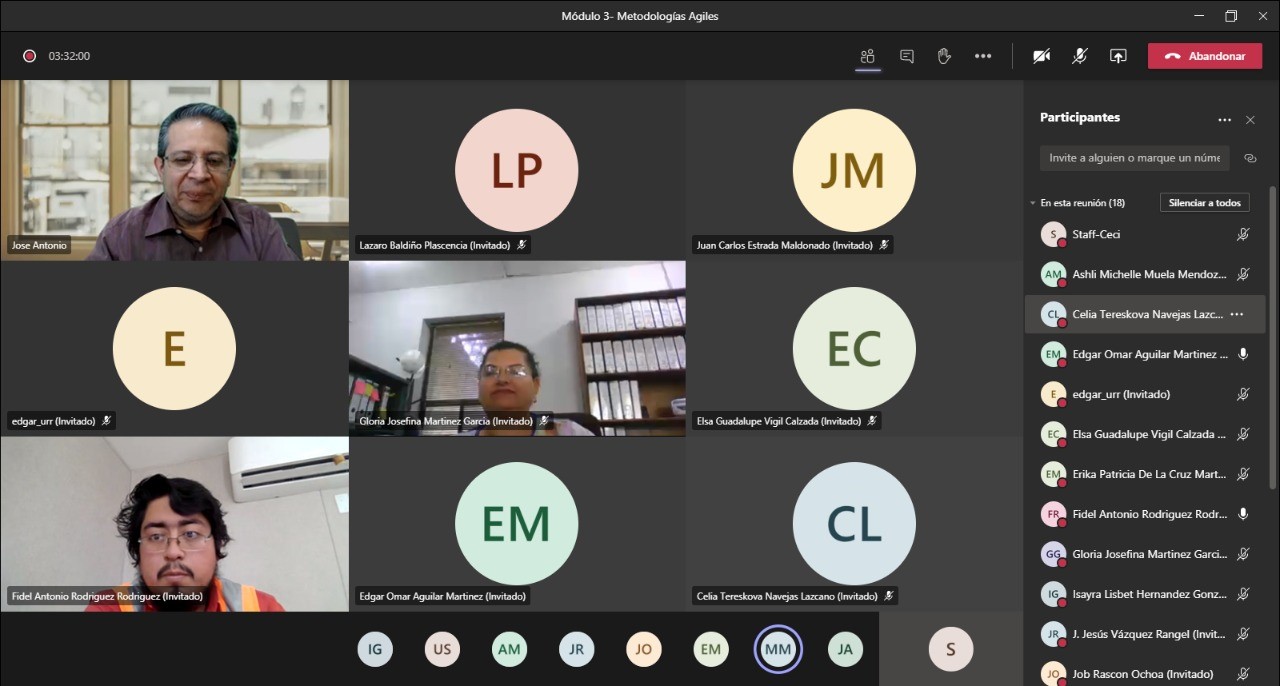
Task: Click the muted mic icon beside Staff-Ceci
Action: click(1243, 234)
